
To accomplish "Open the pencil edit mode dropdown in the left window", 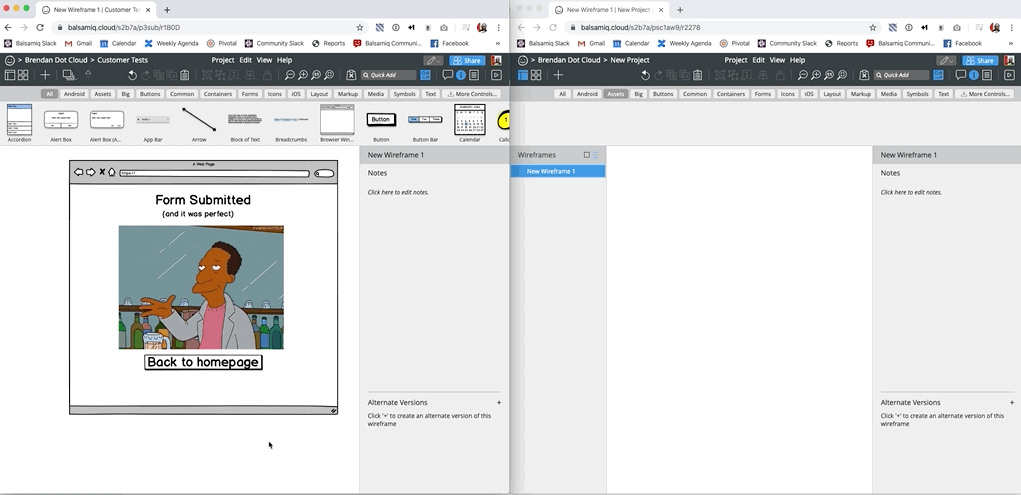I will click(x=433, y=60).
